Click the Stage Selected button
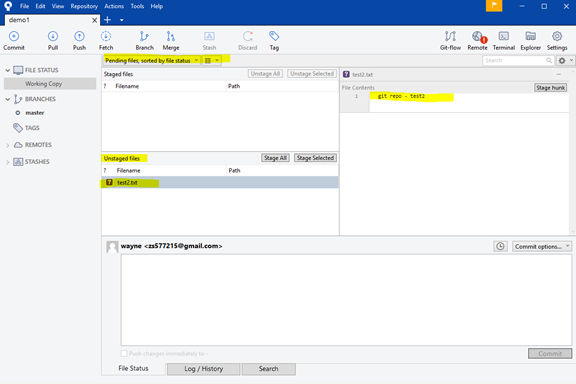 (x=315, y=158)
